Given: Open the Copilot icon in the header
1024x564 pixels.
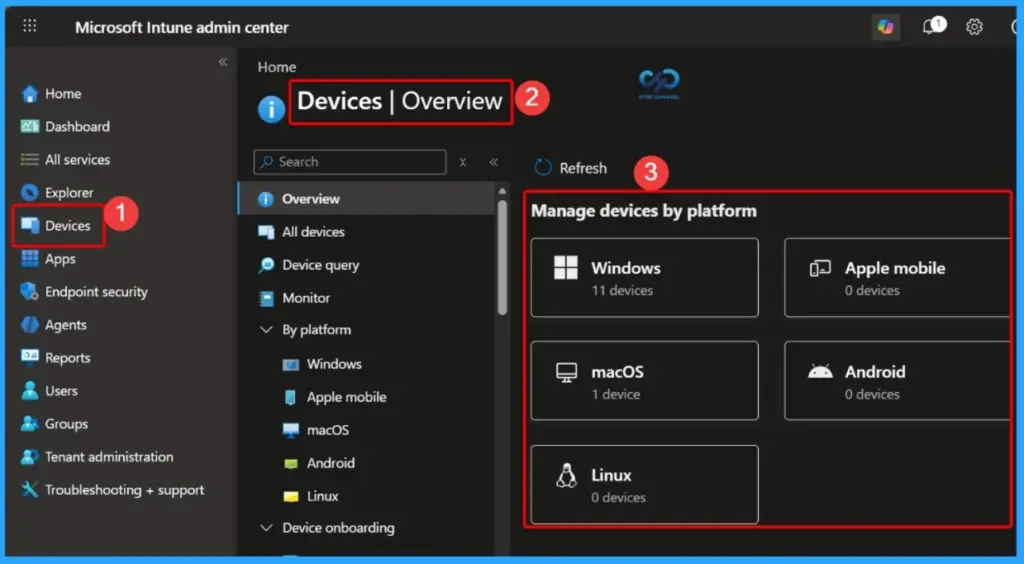Looking at the screenshot, I should 886,27.
